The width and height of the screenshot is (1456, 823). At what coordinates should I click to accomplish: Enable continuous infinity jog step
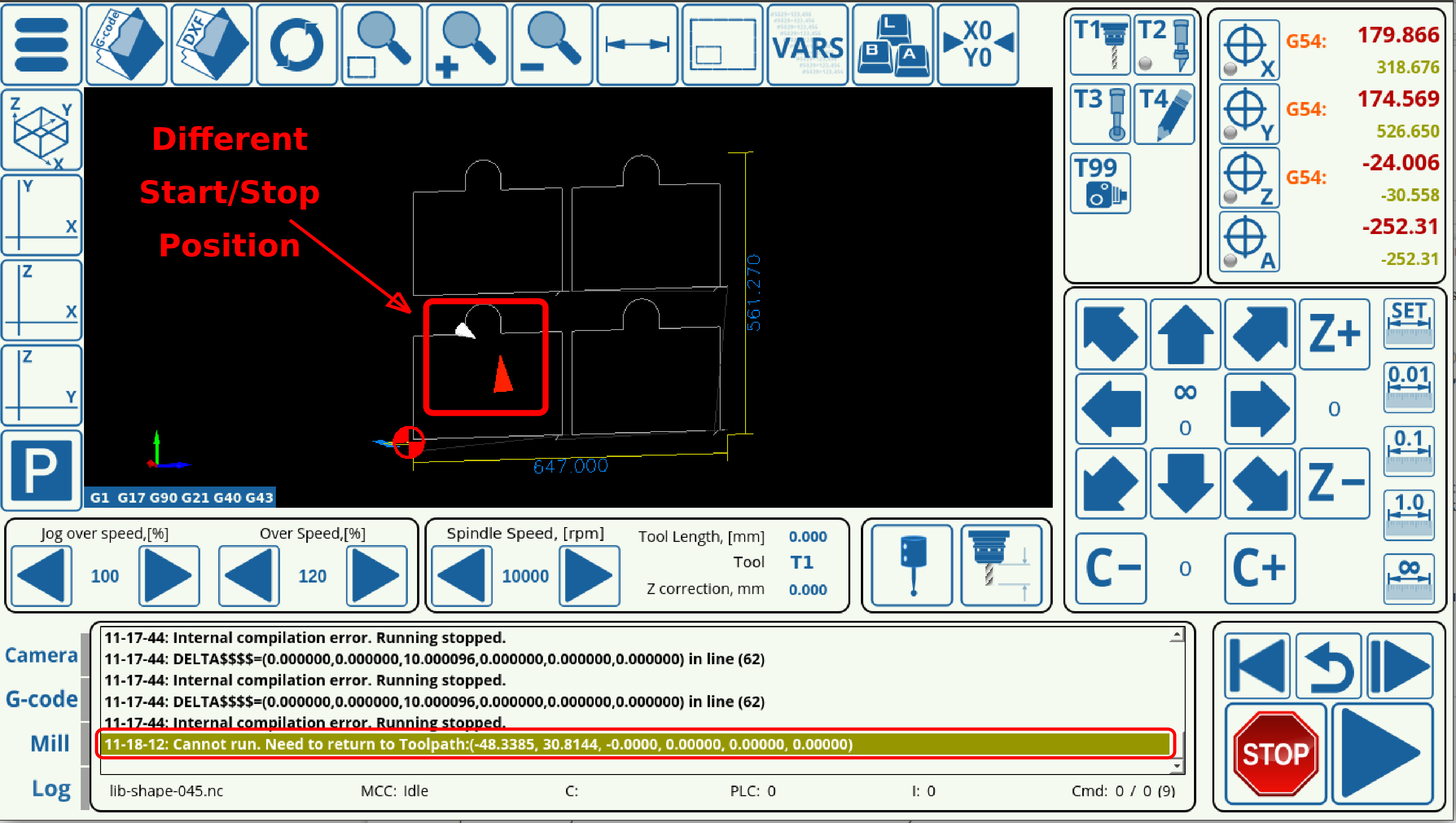pos(1408,578)
